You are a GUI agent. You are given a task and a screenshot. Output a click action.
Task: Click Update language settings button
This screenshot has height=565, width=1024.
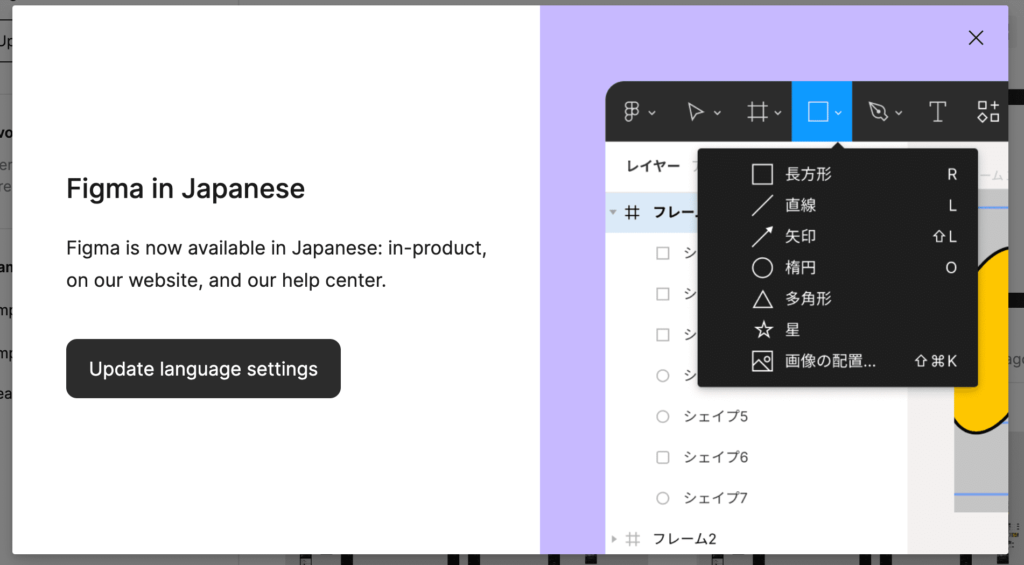203,369
